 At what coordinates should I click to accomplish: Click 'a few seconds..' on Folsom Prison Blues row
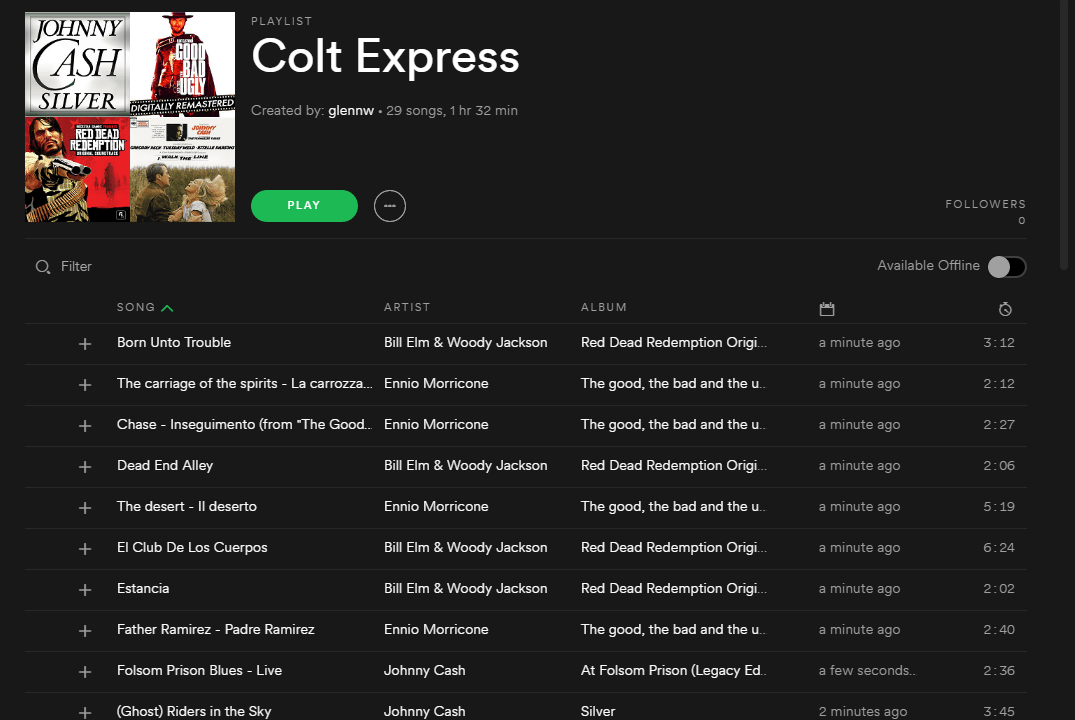pyautogui.click(x=867, y=671)
